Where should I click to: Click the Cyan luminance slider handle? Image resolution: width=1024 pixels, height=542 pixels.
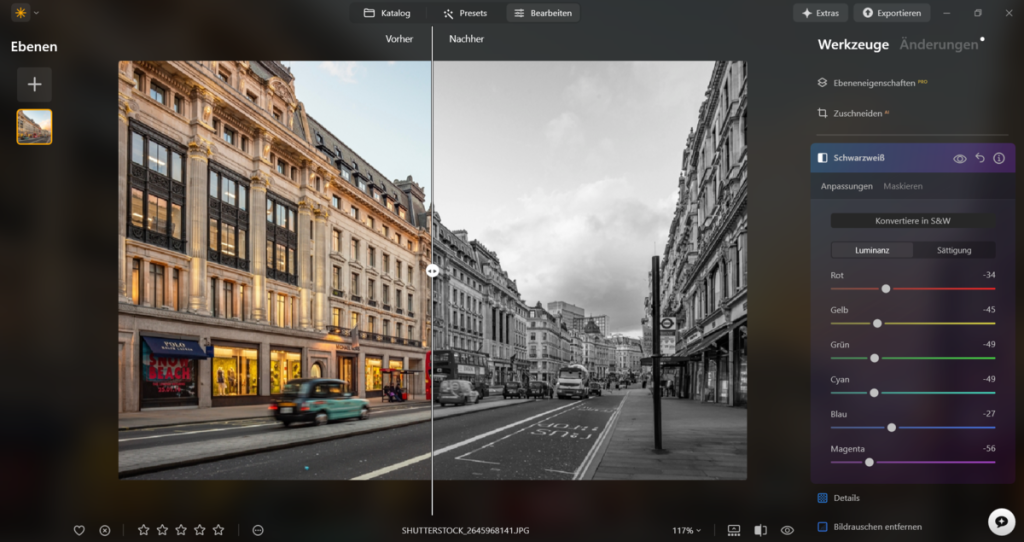pyautogui.click(x=874, y=392)
